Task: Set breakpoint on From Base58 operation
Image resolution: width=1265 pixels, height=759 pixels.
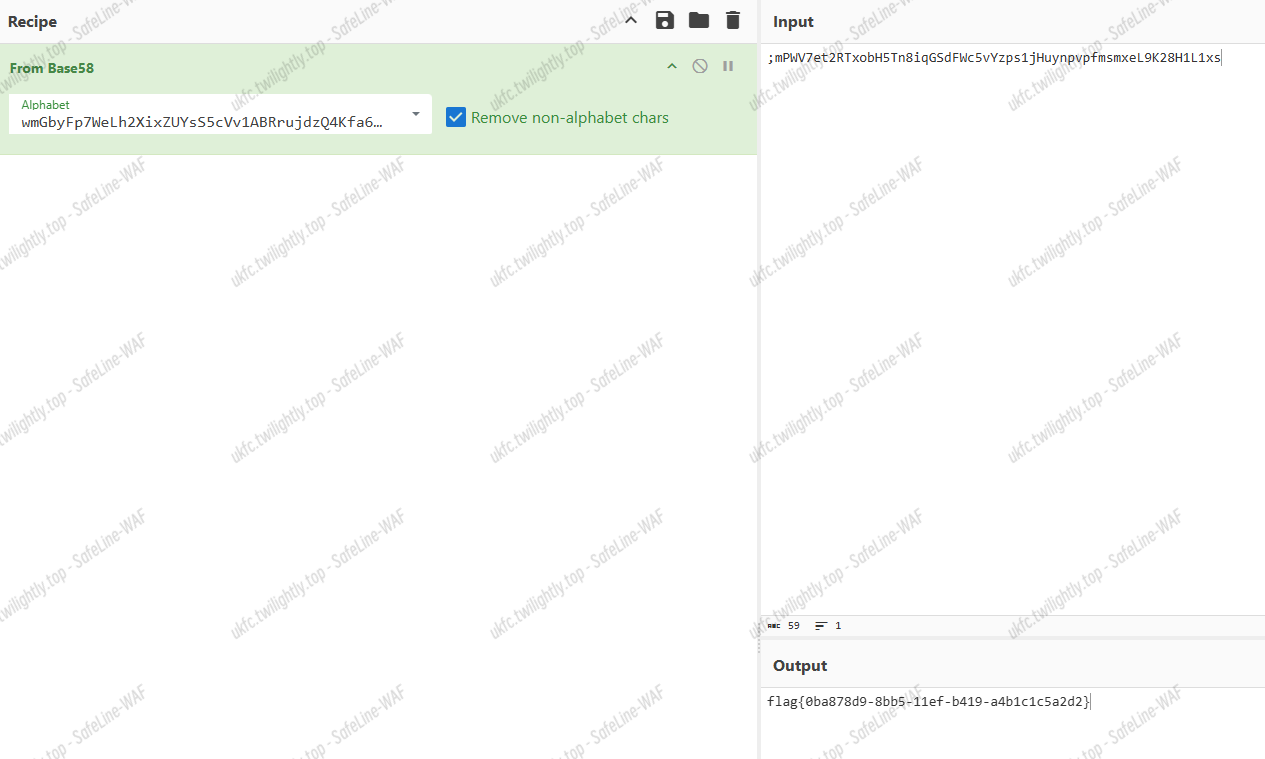Action: pos(728,66)
